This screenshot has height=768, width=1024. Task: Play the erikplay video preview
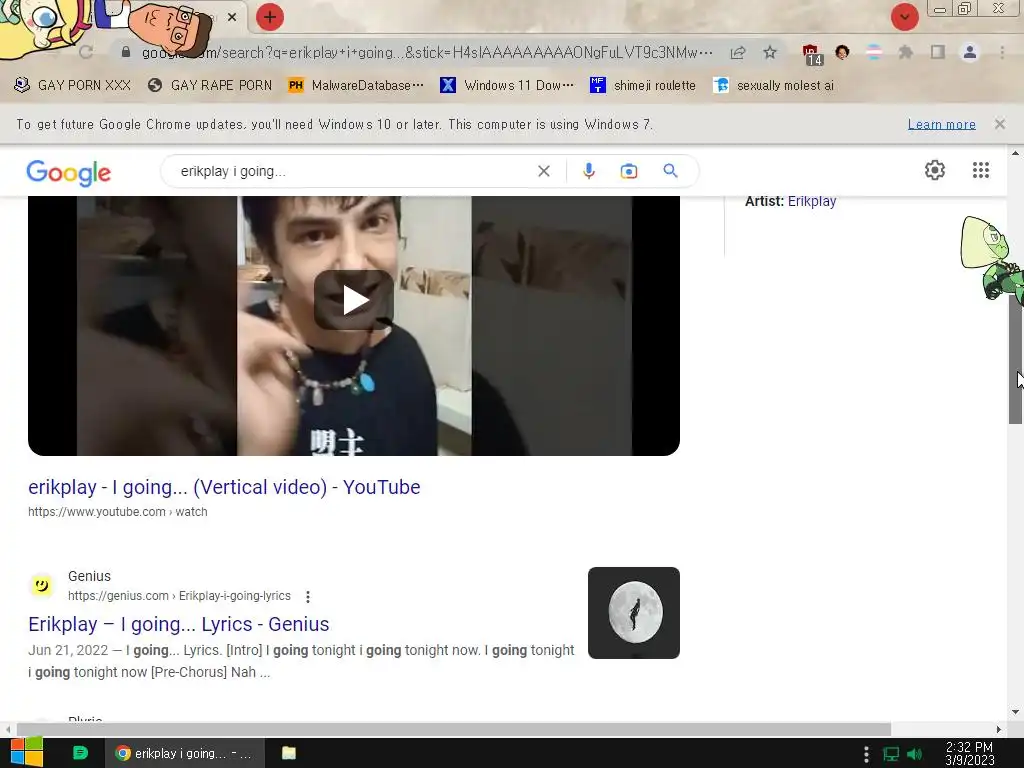tap(354, 300)
